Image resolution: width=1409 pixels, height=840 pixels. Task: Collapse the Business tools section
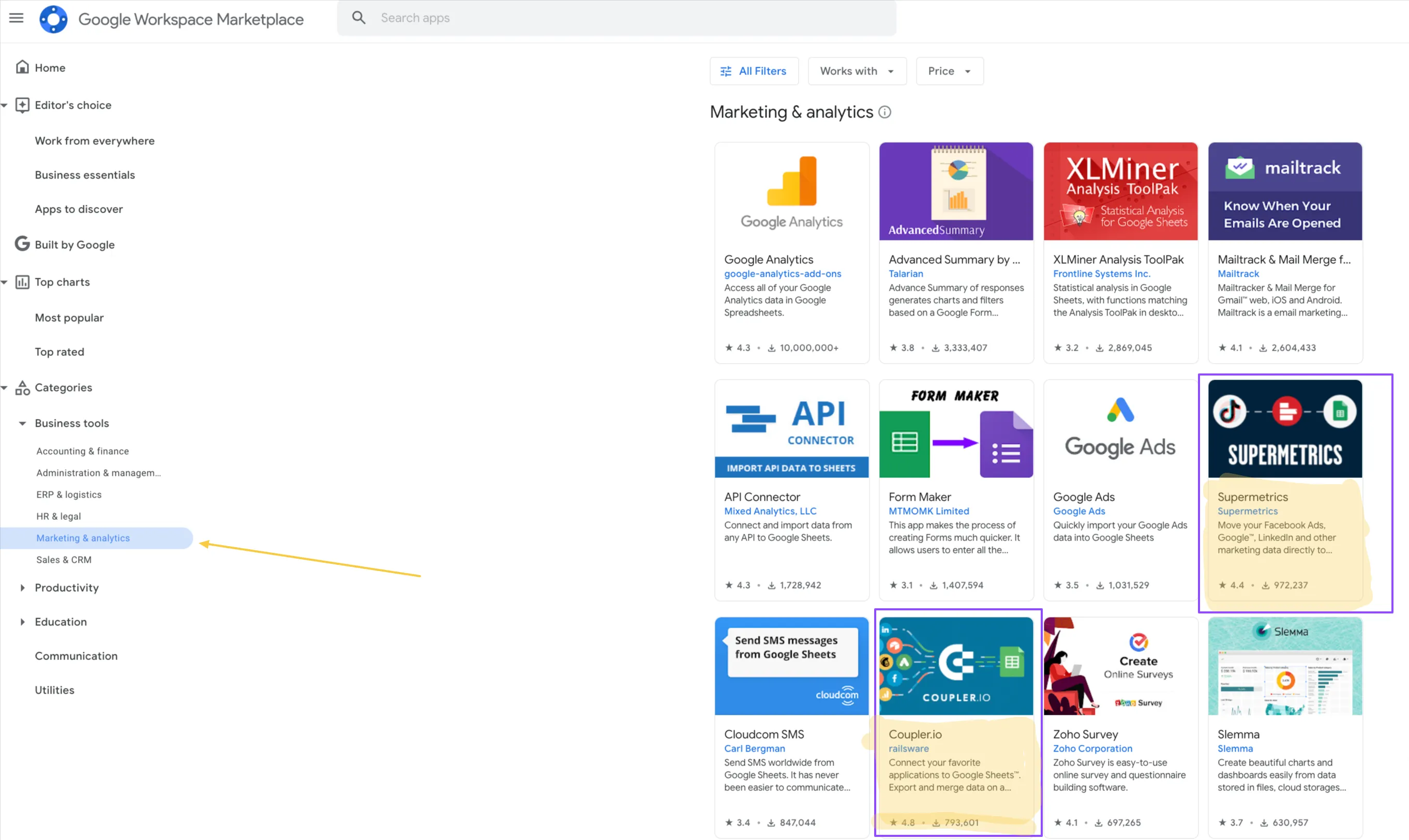click(22, 424)
